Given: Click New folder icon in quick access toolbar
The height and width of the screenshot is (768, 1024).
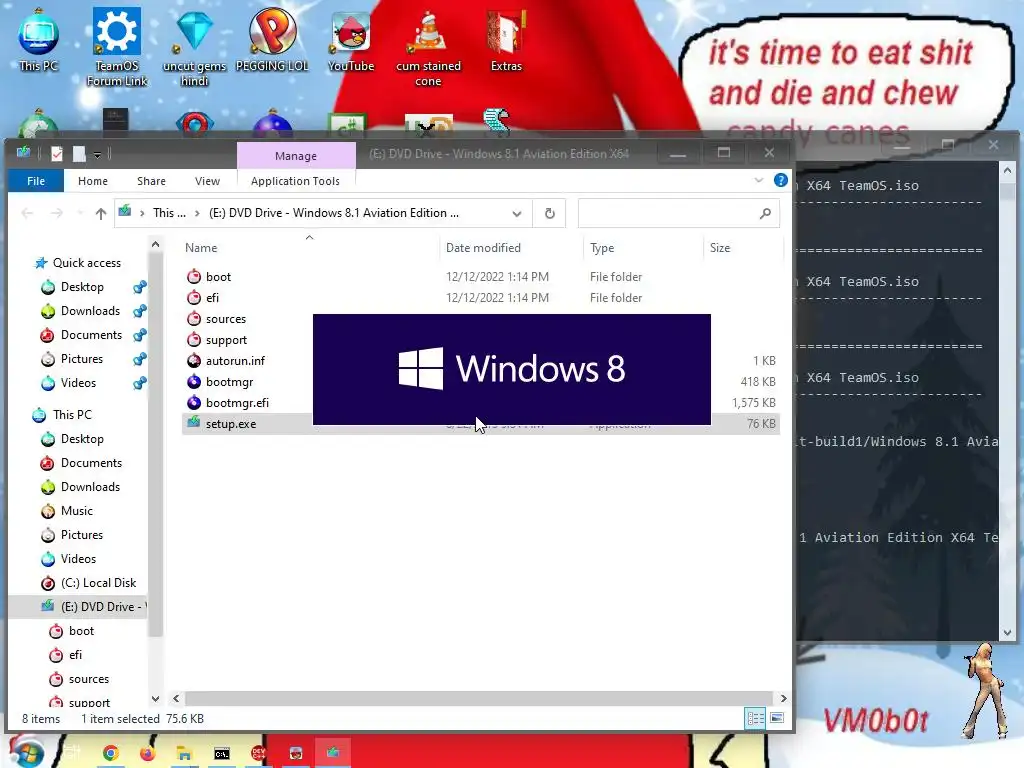Looking at the screenshot, I should click(79, 153).
